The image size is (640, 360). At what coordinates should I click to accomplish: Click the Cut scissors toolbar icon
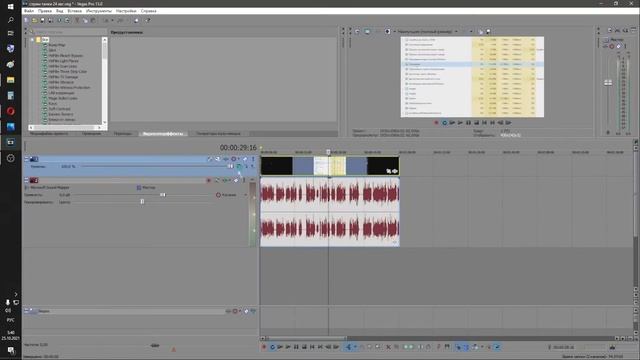click(77, 20)
